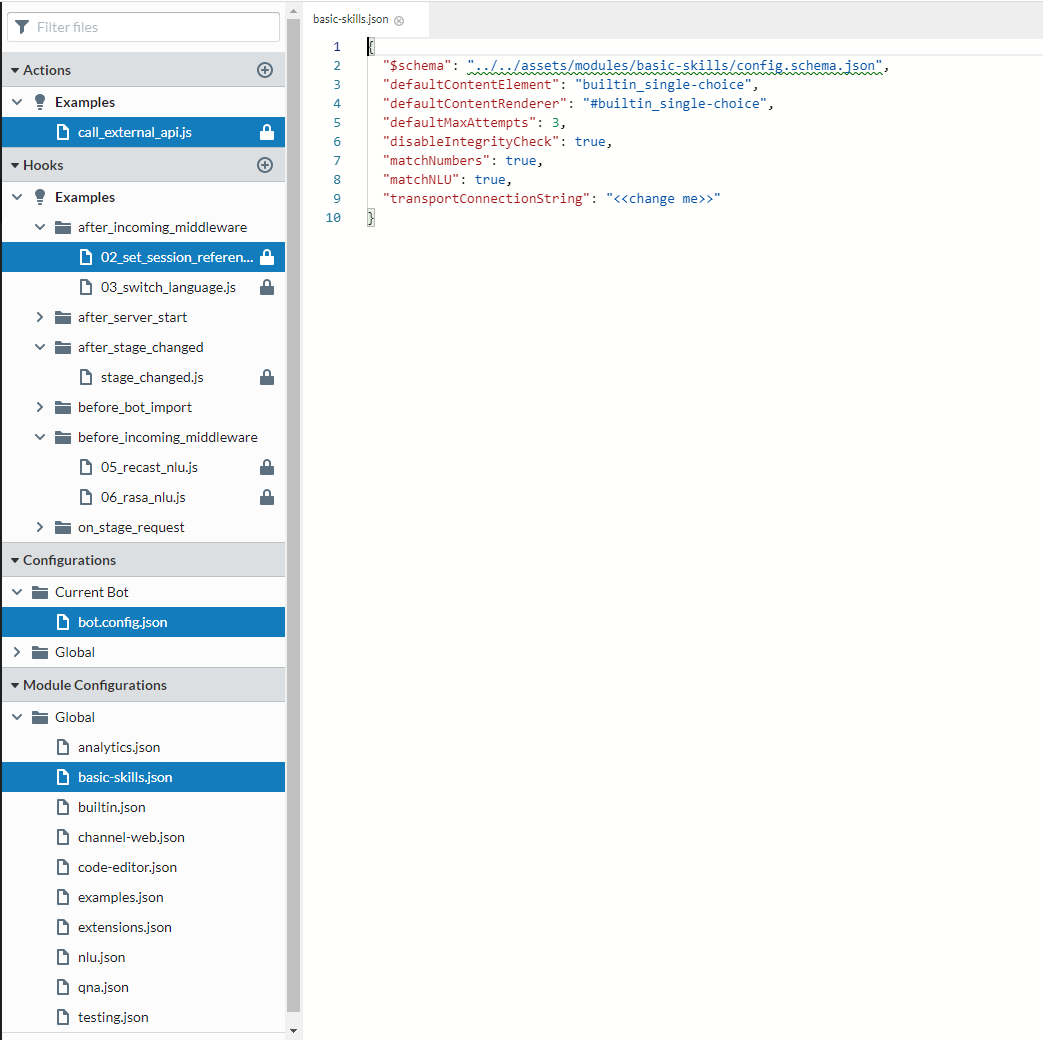1043x1040 pixels.
Task: Close the basic-skills.json tab
Action: pyautogui.click(x=399, y=18)
